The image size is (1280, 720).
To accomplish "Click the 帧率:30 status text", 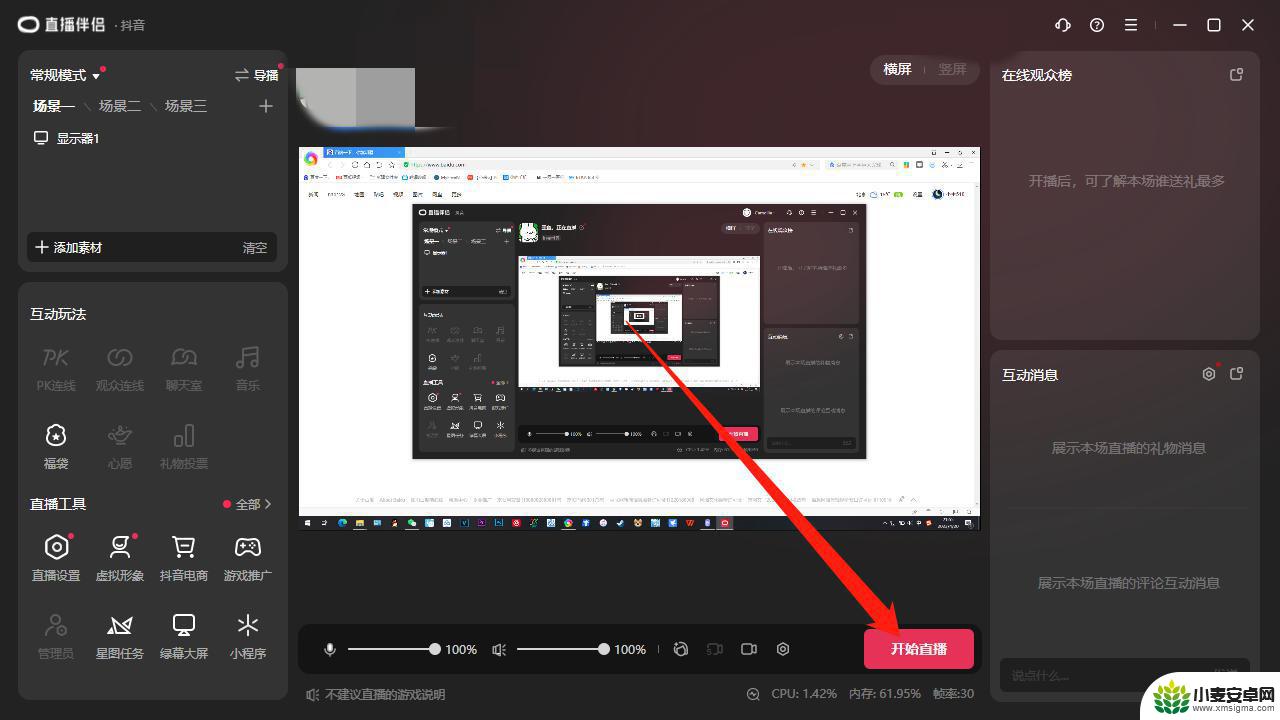I will pos(953,694).
